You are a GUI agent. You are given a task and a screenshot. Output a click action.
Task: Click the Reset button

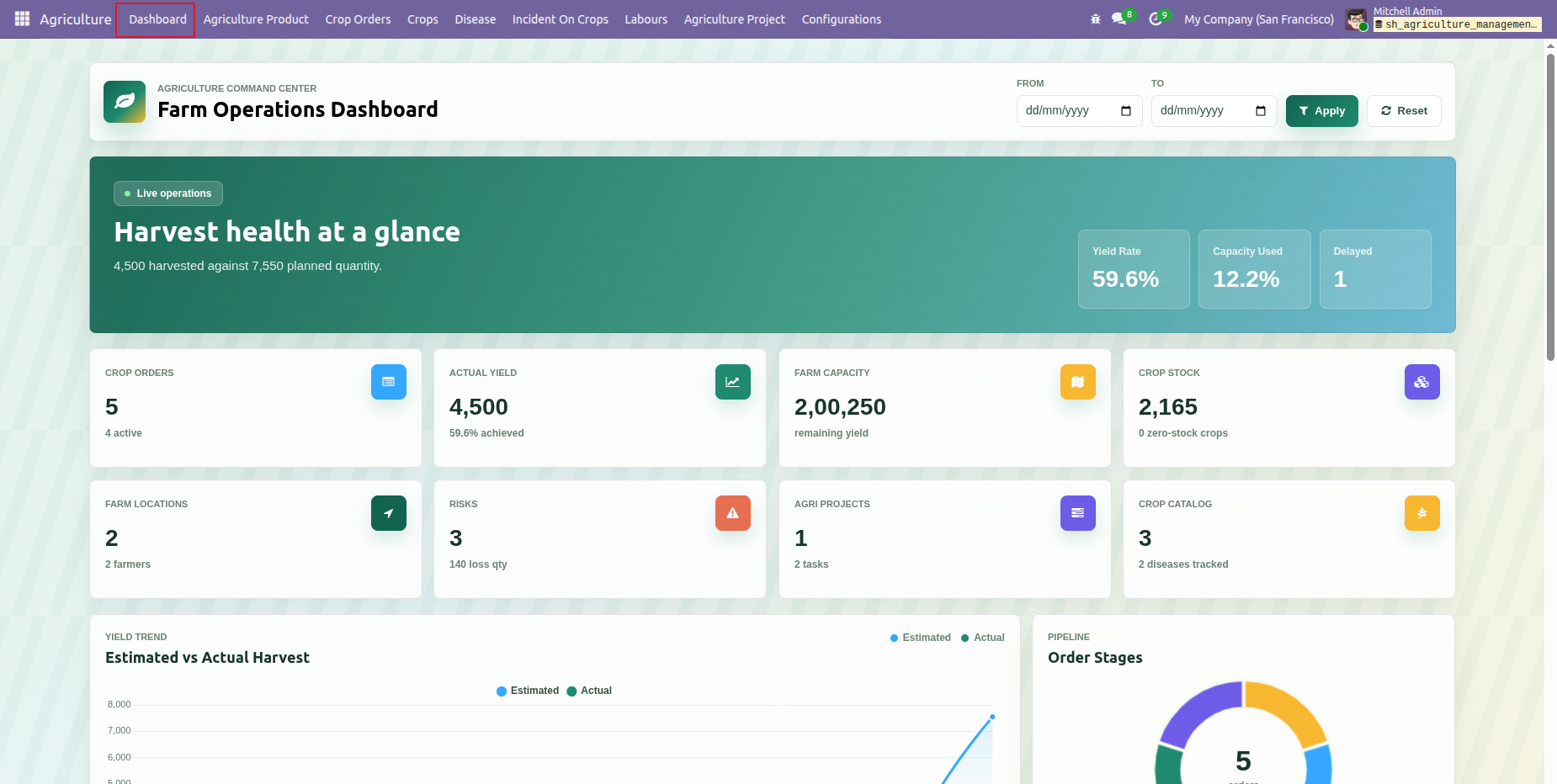point(1404,111)
